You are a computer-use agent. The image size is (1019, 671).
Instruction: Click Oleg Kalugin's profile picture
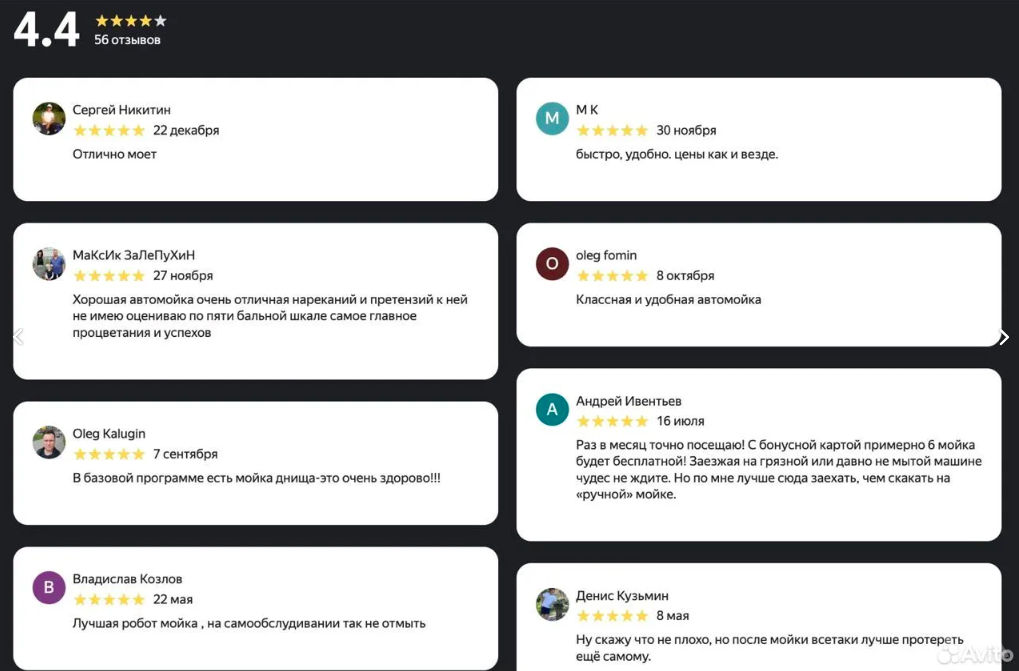point(49,442)
